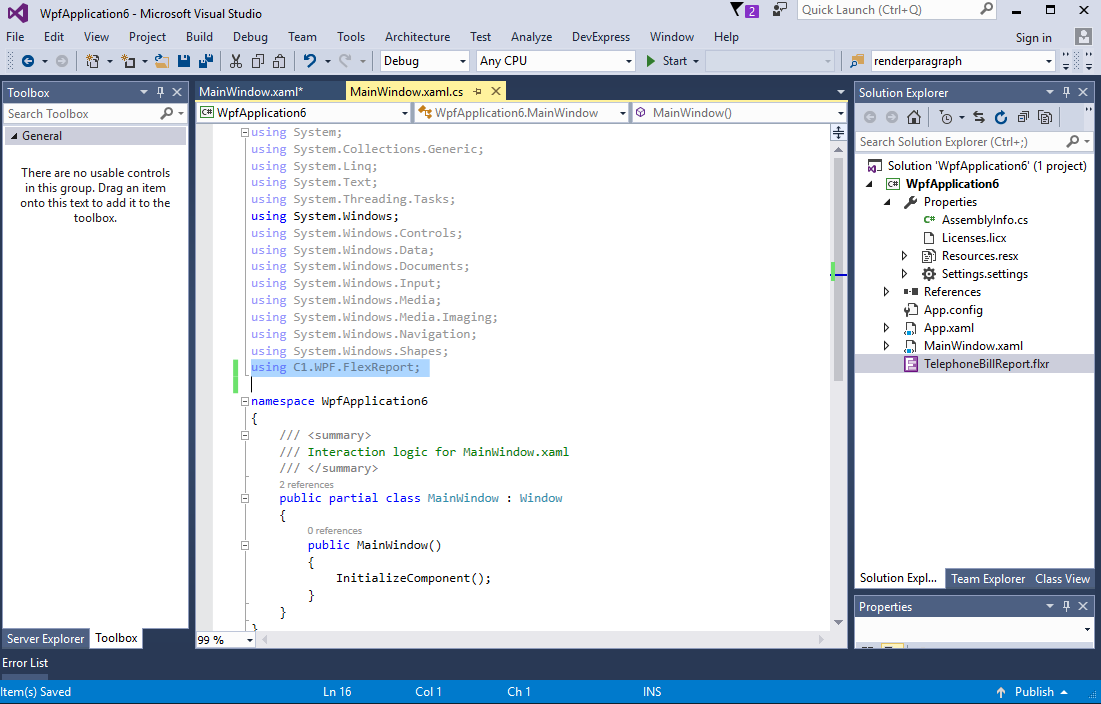Viewport: 1101px width, 704px height.
Task: Click the Search Toolbox input field
Action: coord(95,114)
